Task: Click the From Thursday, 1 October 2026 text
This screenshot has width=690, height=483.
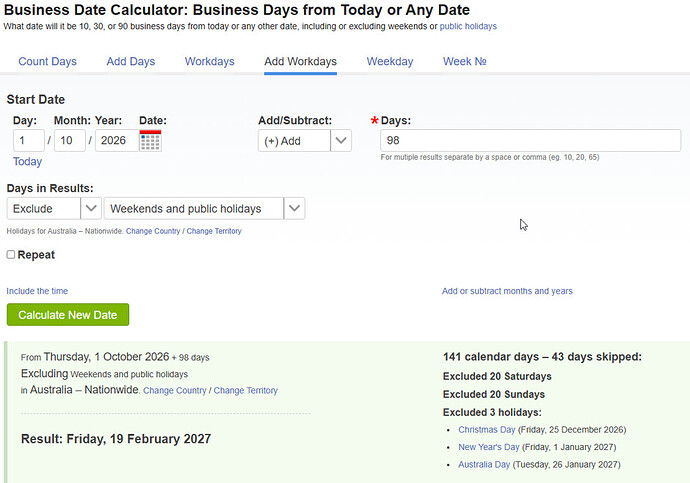Action: coord(115,357)
